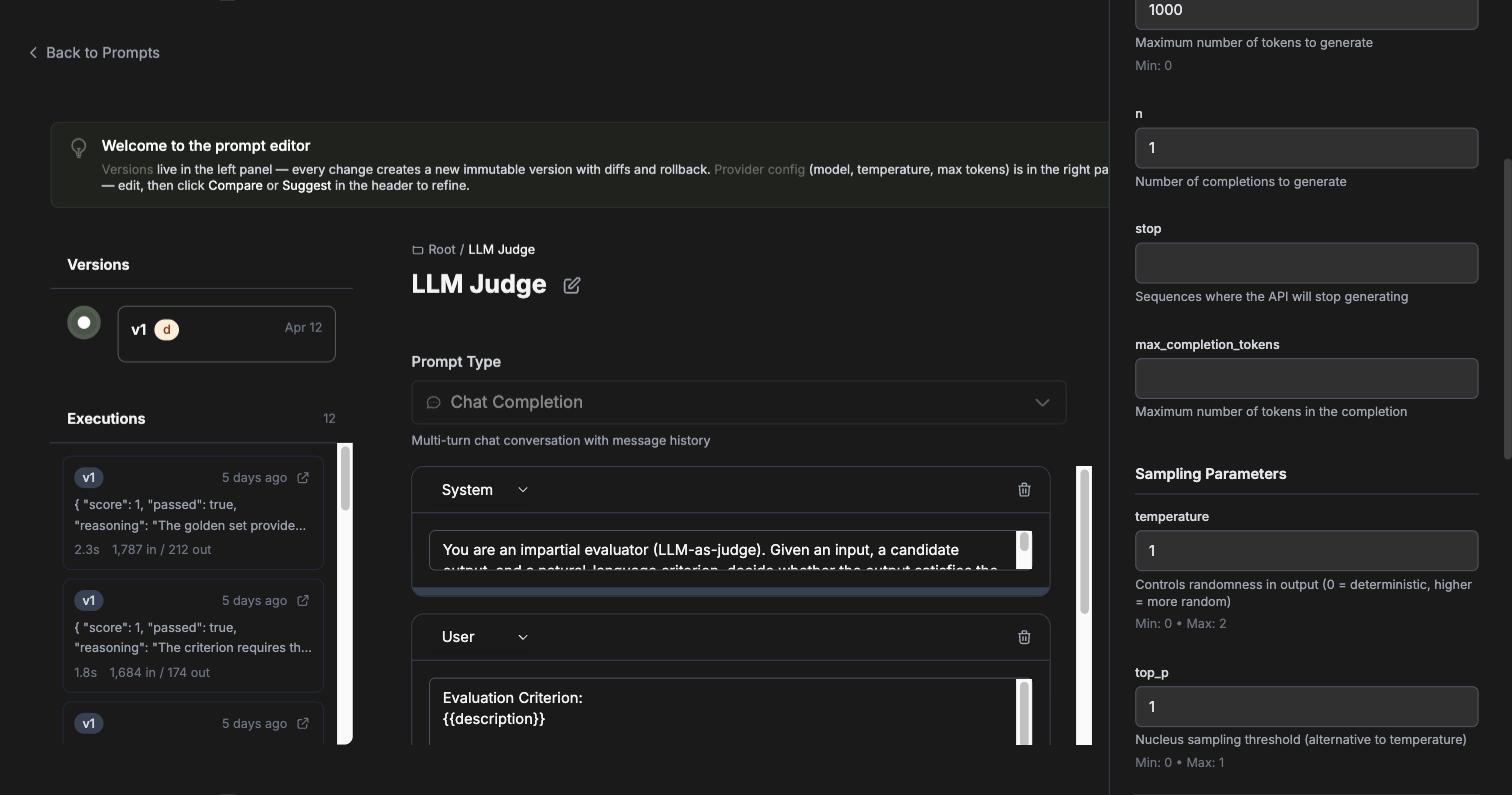Click the edit pencil icon beside LLM Judge
The width and height of the screenshot is (1512, 795).
pyautogui.click(x=571, y=285)
